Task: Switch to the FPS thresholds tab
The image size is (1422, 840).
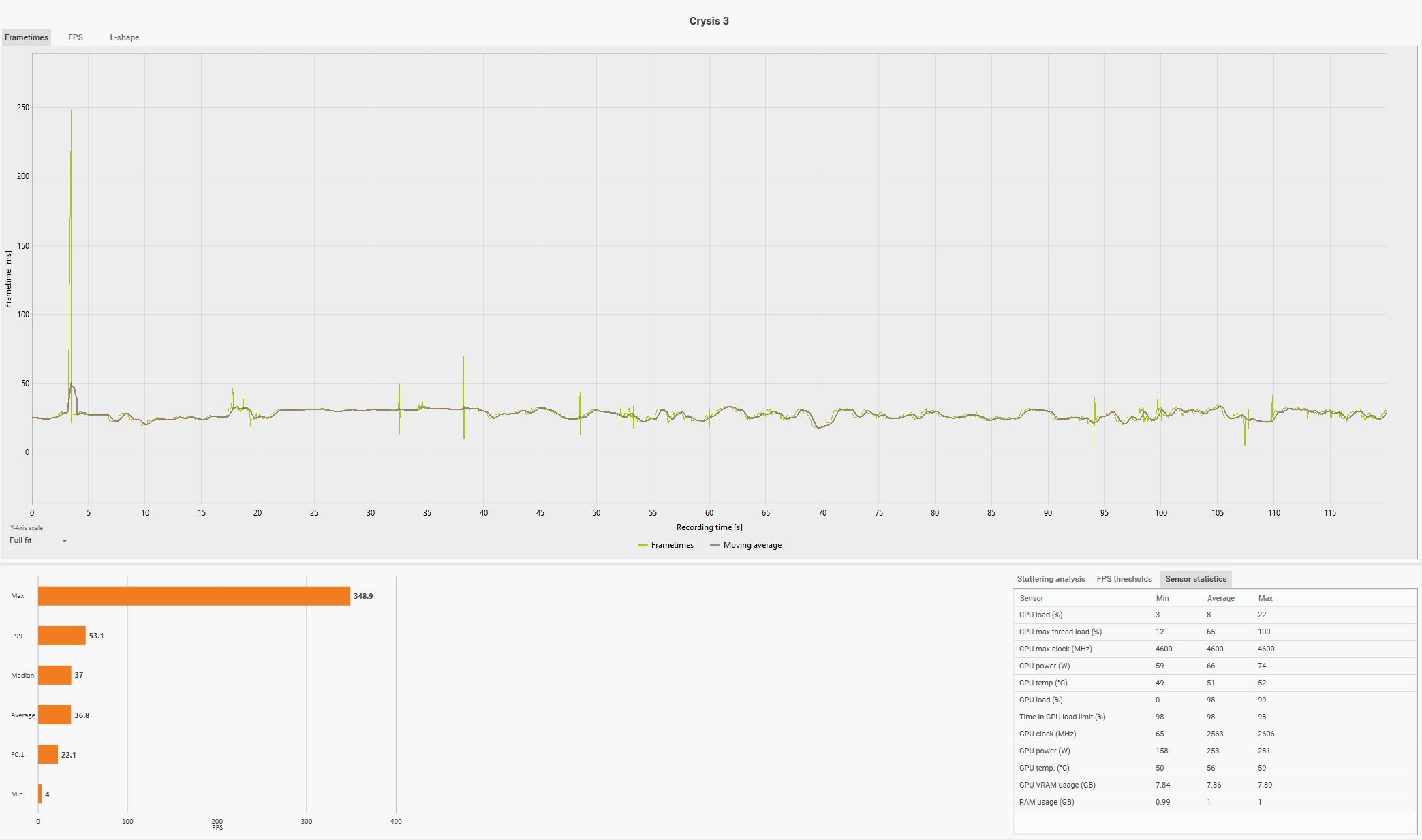Action: [x=1124, y=579]
